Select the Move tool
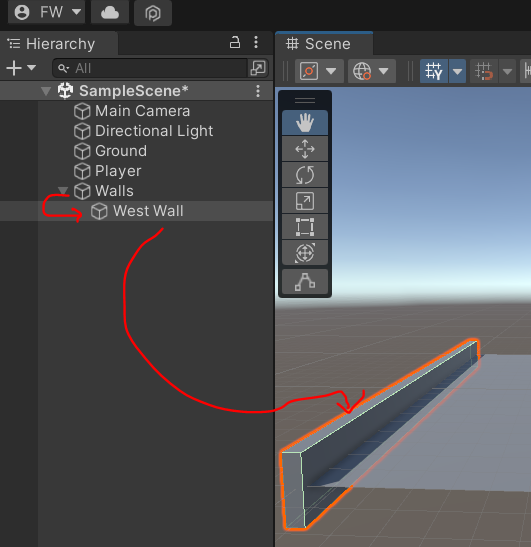The height and width of the screenshot is (547, 531). click(x=305, y=149)
